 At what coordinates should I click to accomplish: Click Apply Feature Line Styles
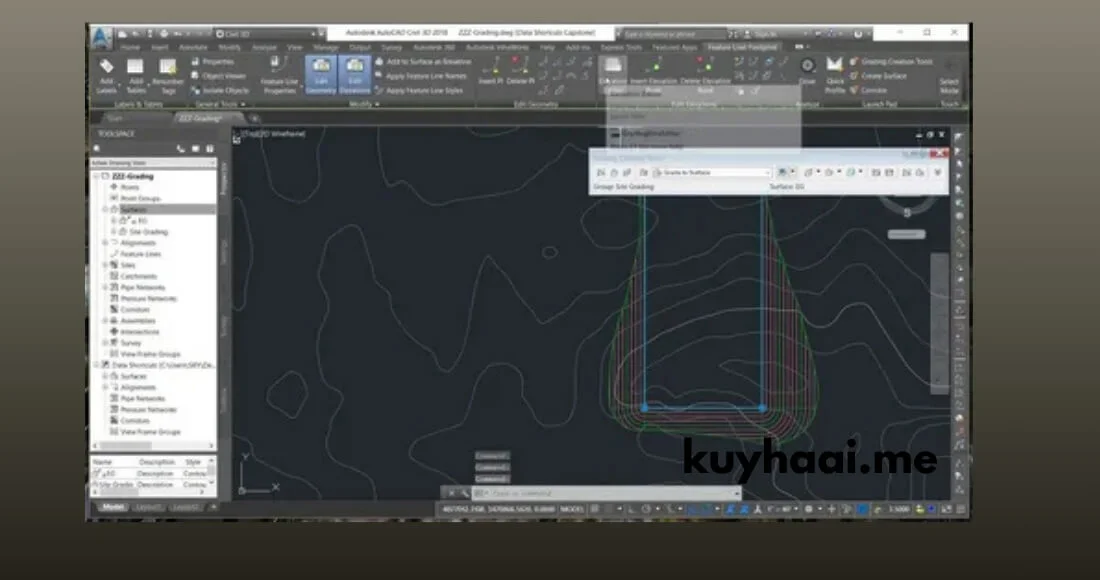pyautogui.click(x=419, y=90)
